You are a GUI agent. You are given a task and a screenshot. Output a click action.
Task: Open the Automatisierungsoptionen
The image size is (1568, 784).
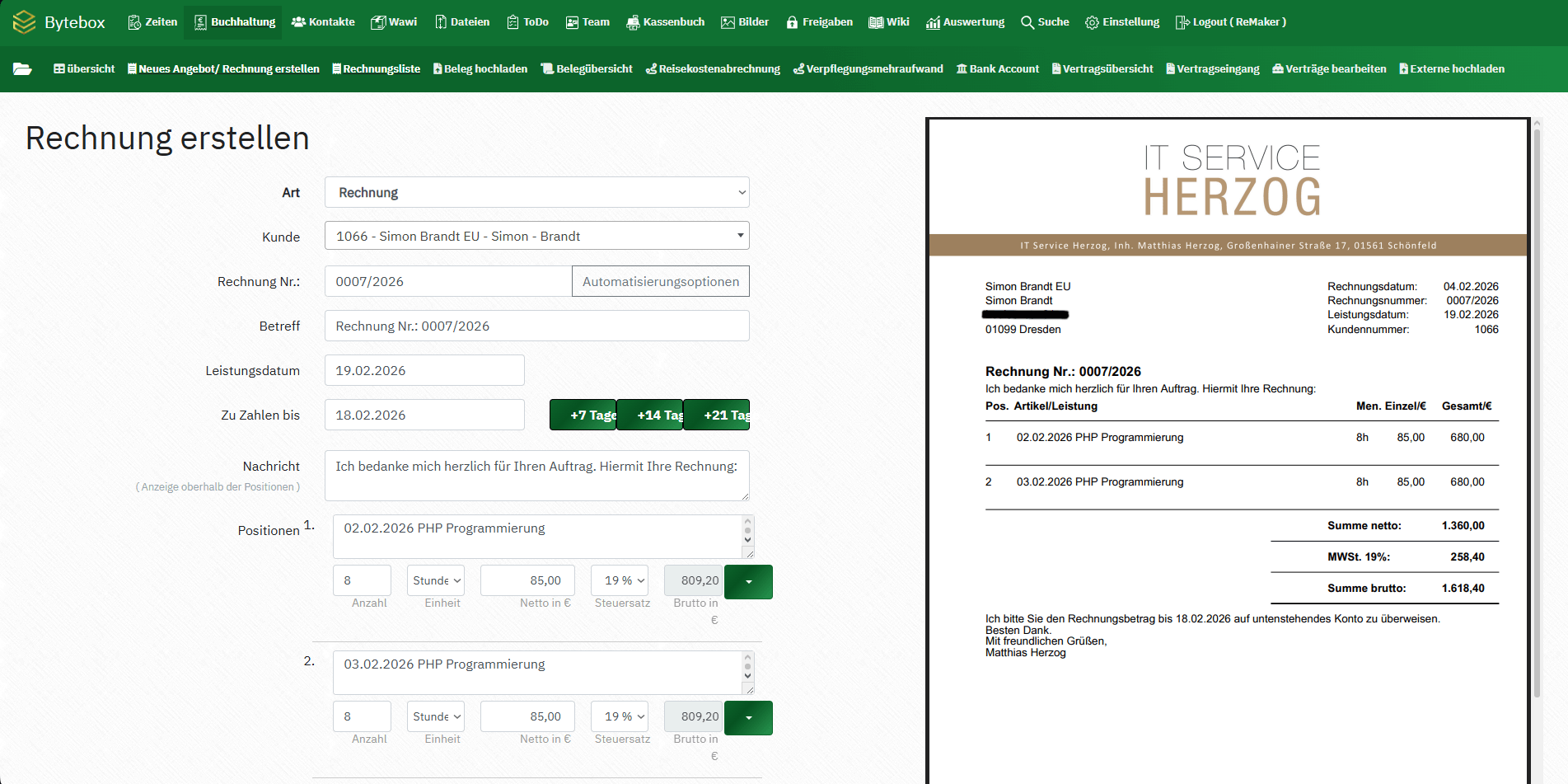coord(660,281)
